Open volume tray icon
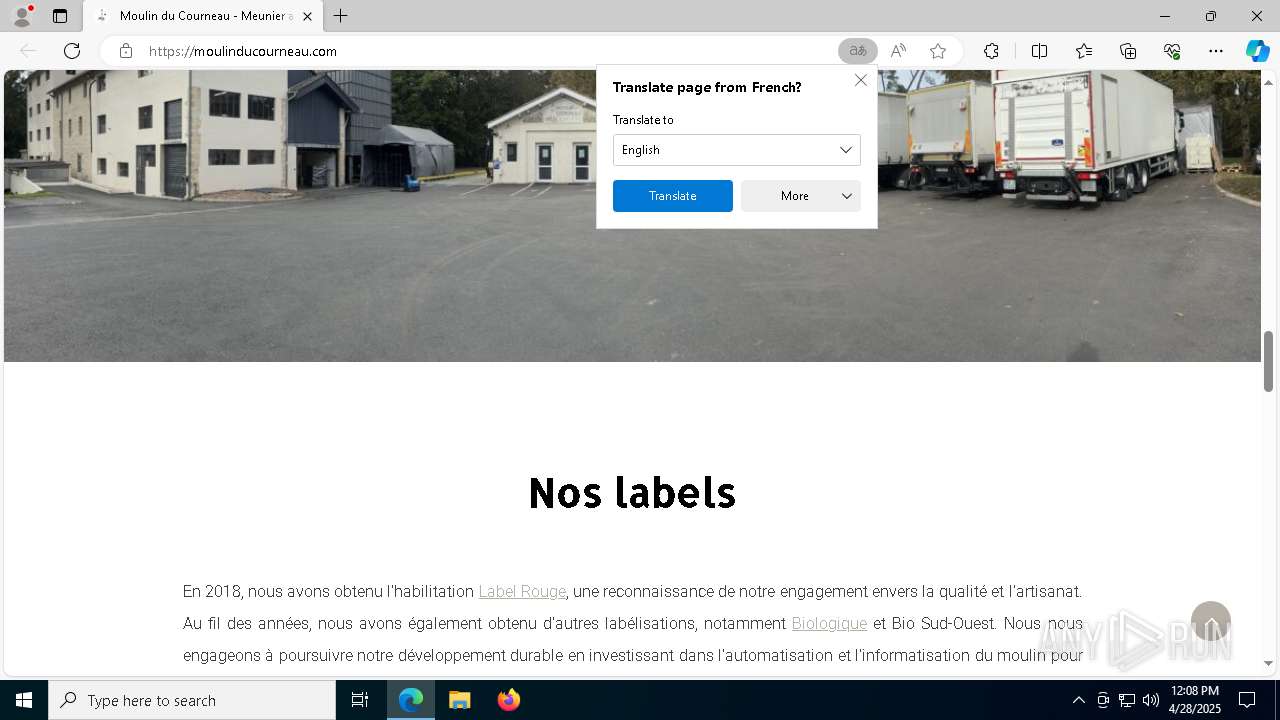The image size is (1280, 720). point(1151,700)
